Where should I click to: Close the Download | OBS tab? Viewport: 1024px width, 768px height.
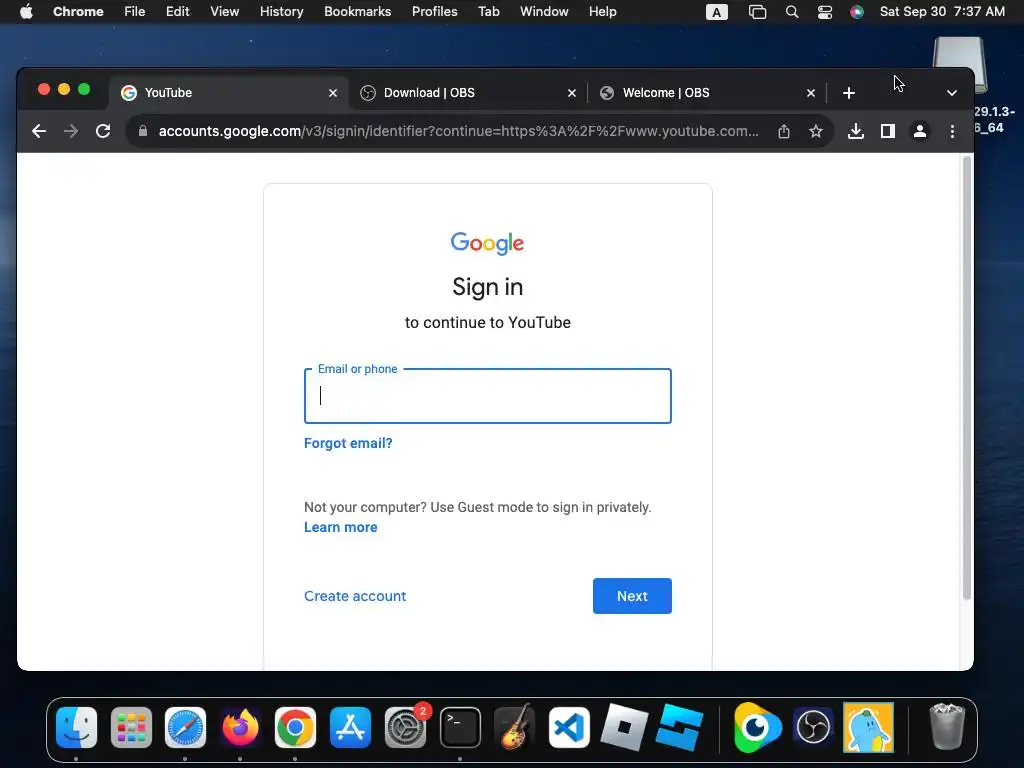point(571,93)
